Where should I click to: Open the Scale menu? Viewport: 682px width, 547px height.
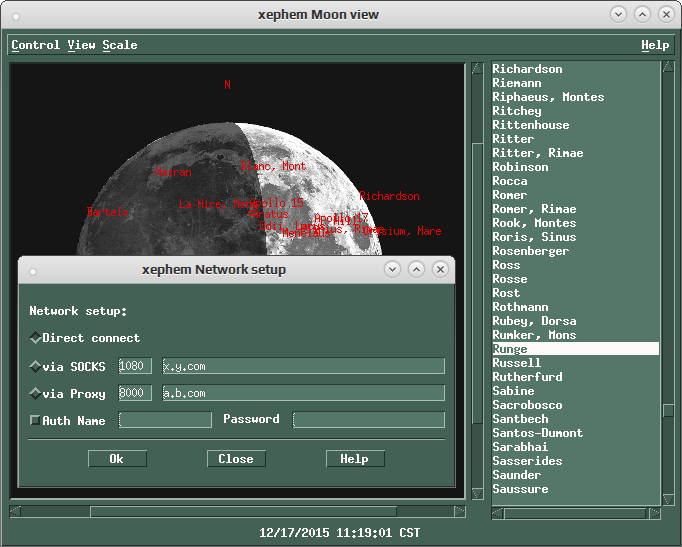(x=120, y=45)
